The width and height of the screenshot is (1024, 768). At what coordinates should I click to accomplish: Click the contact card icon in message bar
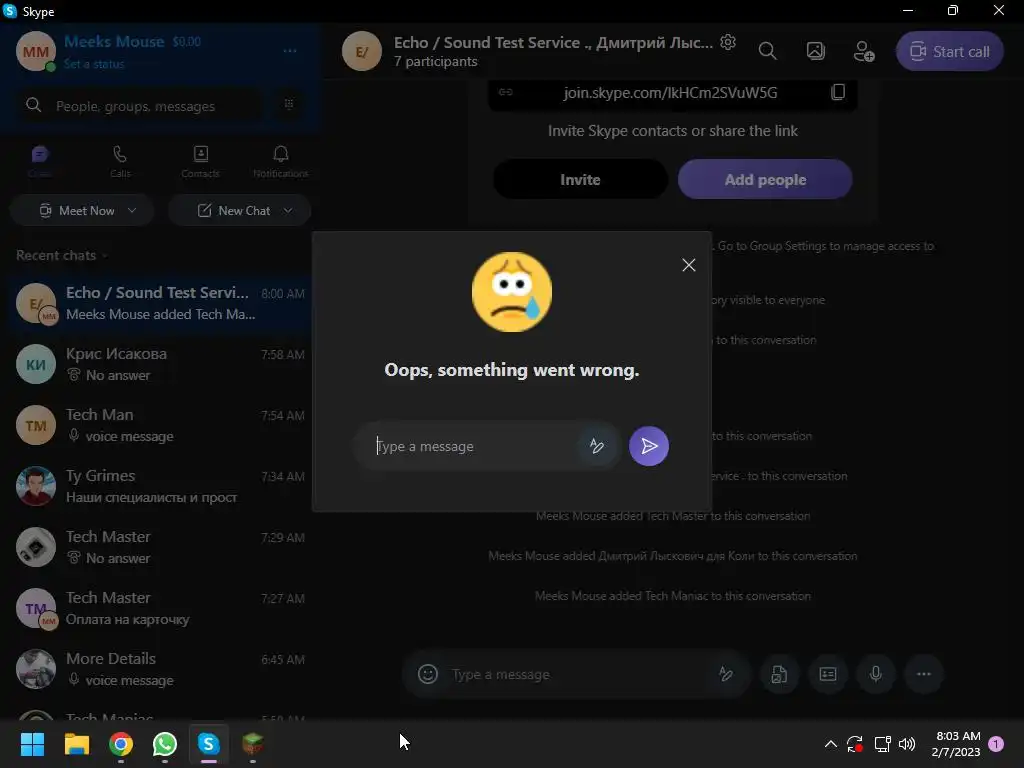tap(827, 674)
